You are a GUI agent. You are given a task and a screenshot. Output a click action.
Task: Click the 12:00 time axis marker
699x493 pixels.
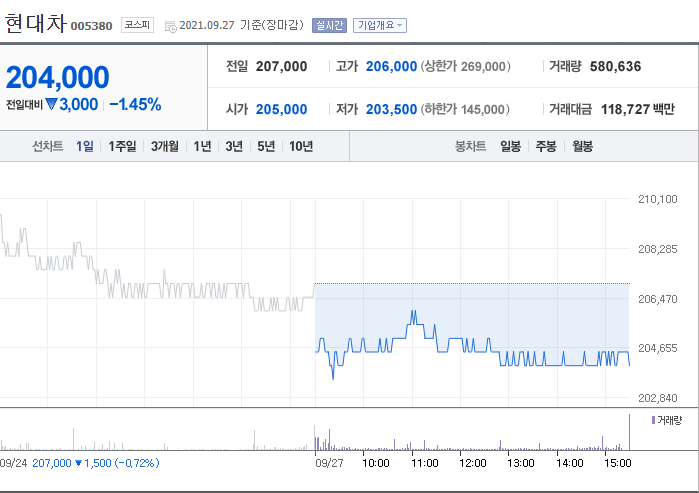tap(473, 463)
